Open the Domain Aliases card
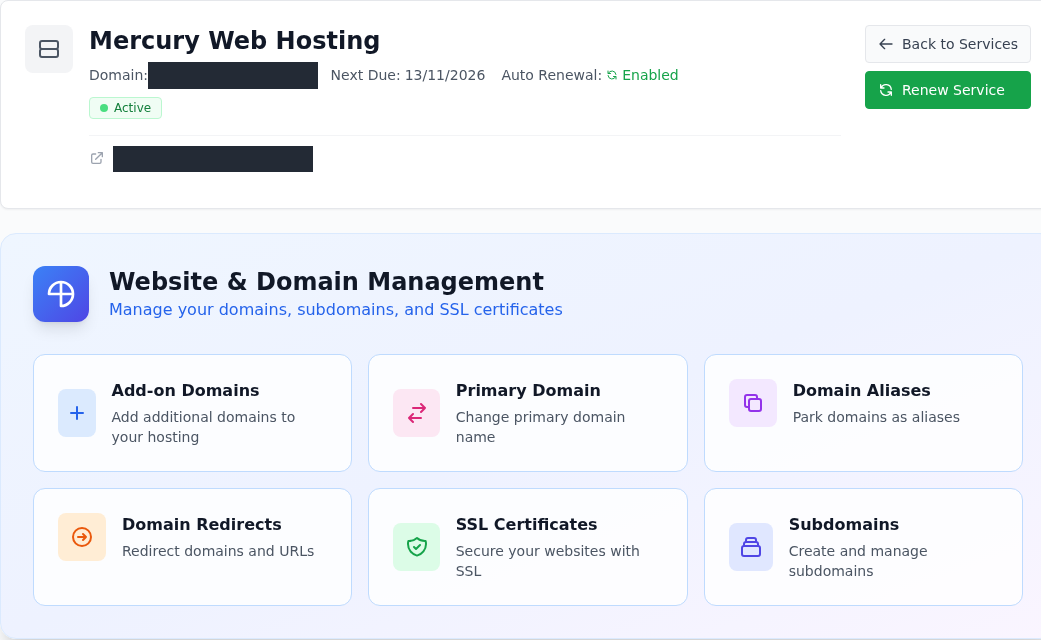 (863, 413)
